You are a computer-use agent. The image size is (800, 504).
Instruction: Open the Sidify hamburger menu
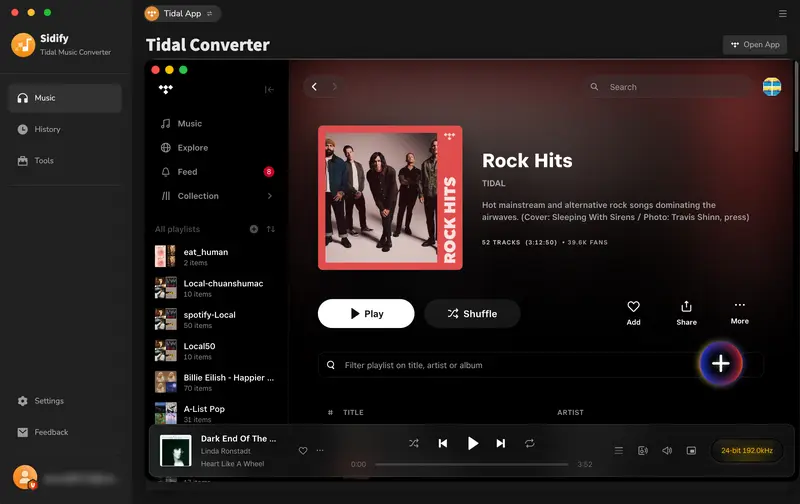click(782, 14)
